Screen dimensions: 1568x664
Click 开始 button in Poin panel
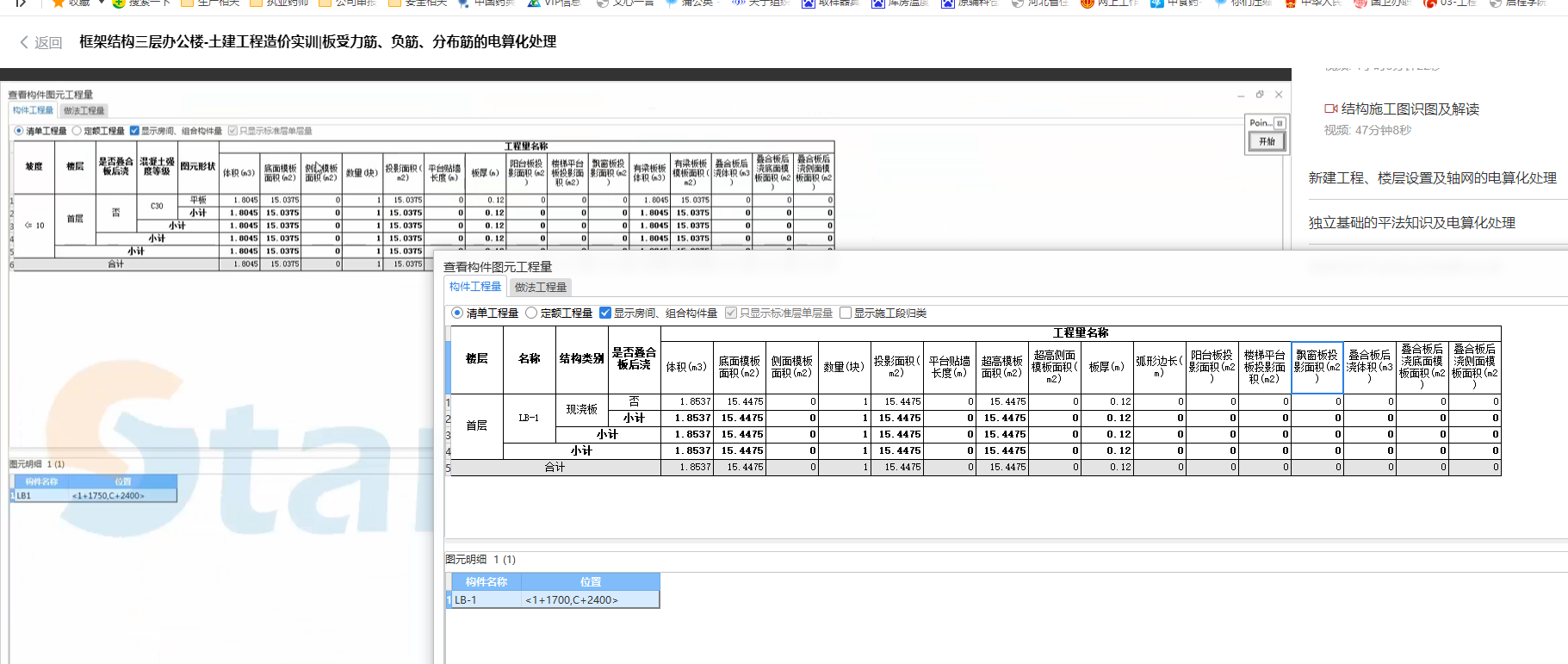1267,141
